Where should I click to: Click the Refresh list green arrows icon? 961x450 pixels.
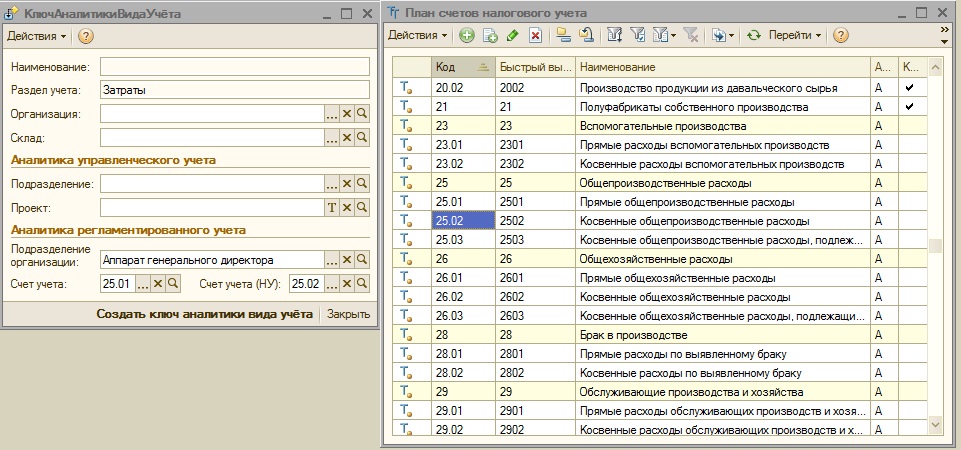754,35
